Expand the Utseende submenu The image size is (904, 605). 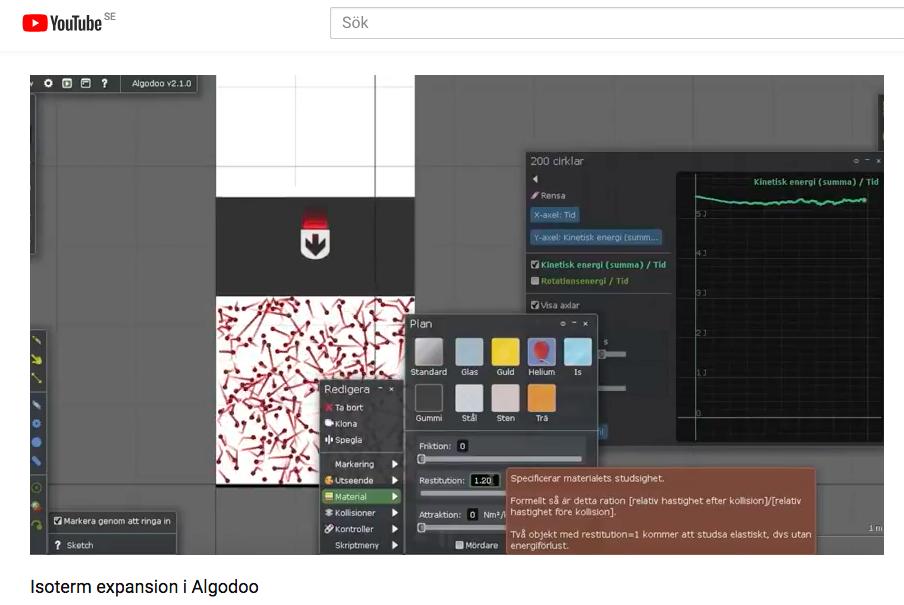[361, 480]
